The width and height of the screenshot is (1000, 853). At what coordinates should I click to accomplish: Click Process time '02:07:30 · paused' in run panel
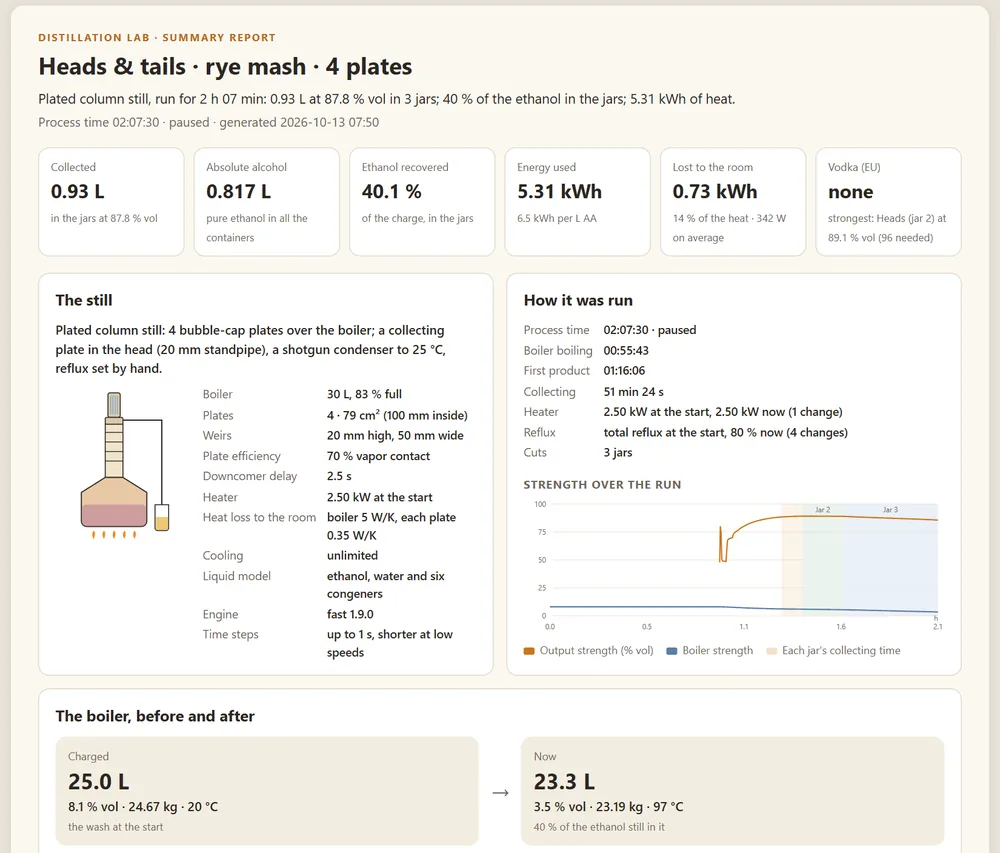click(650, 330)
